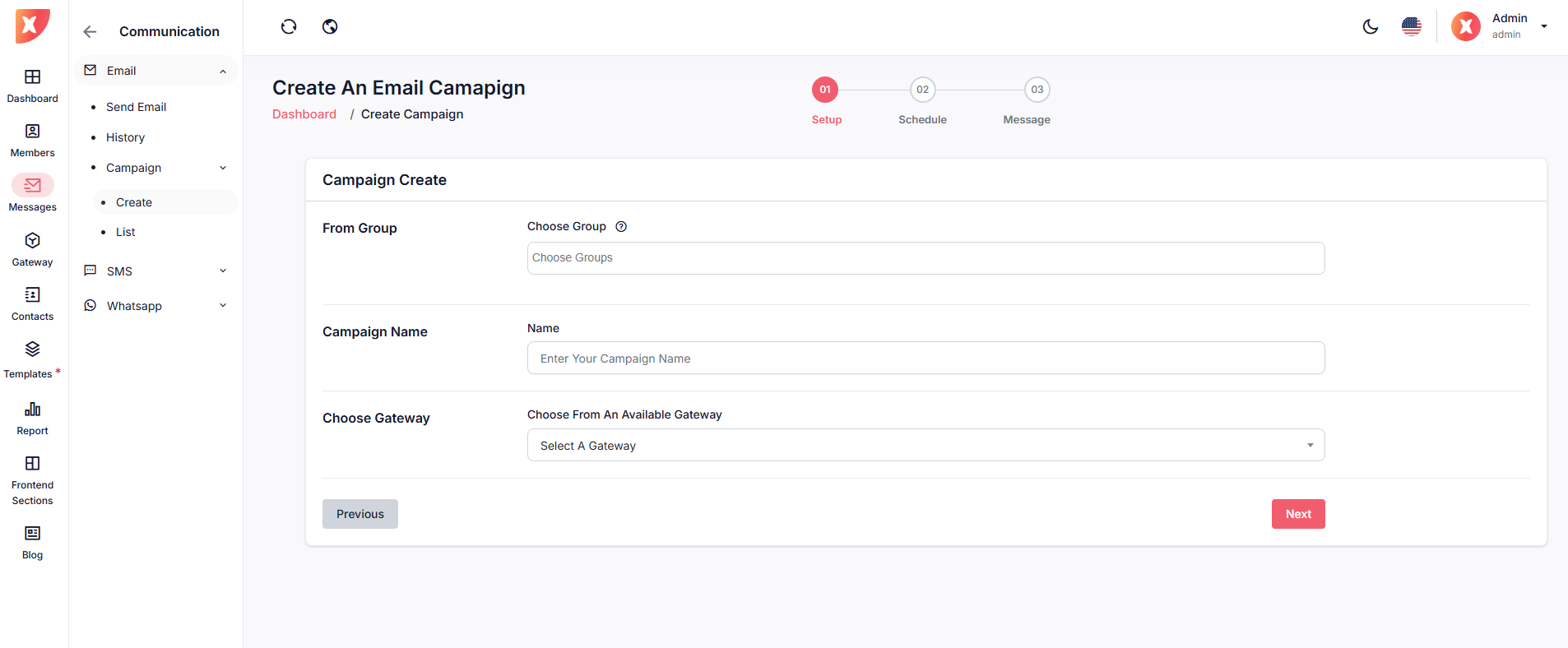Jump to step 02 Schedule
Image resolution: width=1568 pixels, height=648 pixels.
pos(922,90)
